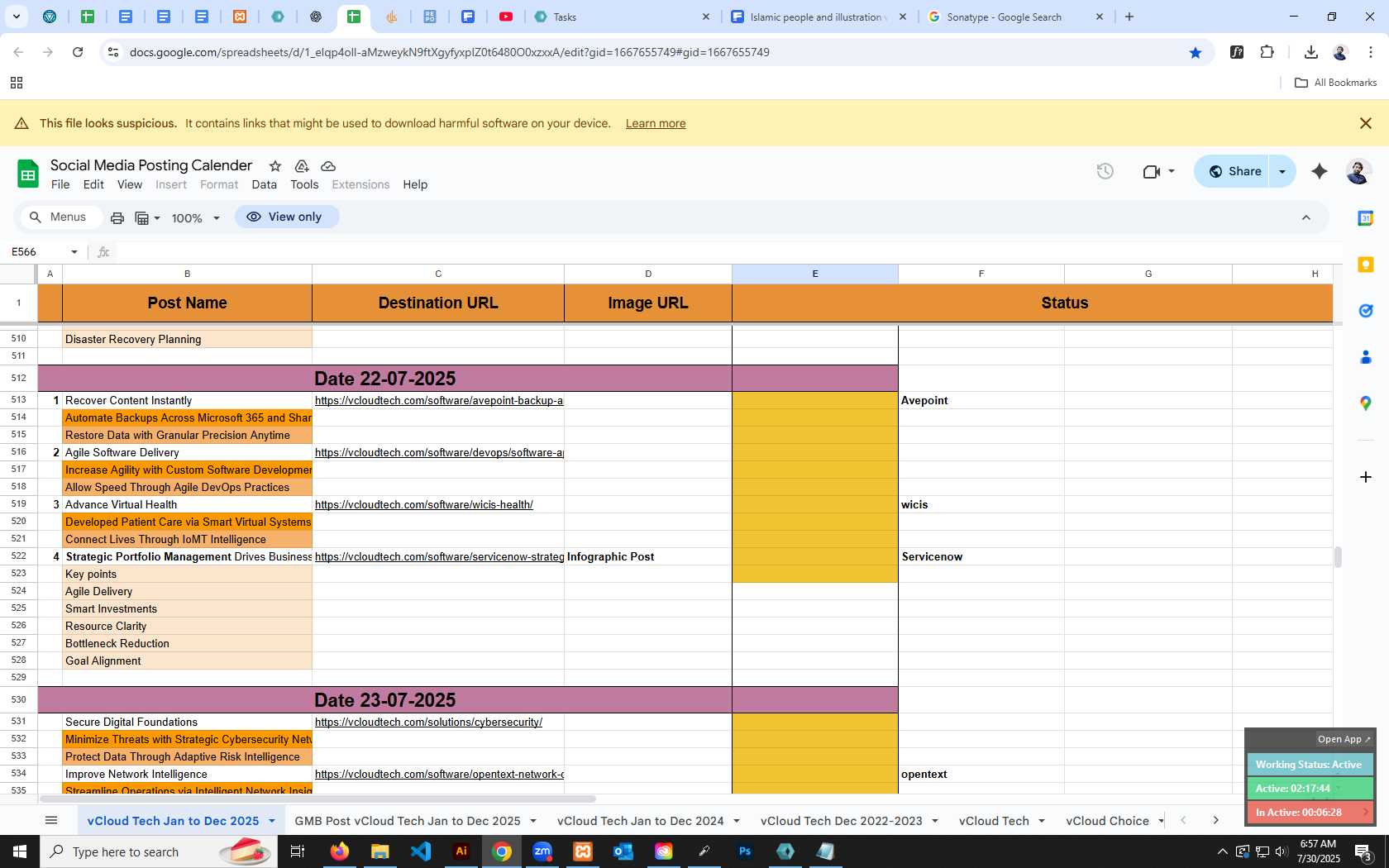Image resolution: width=1389 pixels, height=868 pixels.
Task: Expand the Share button dropdown arrow
Action: pyautogui.click(x=1282, y=171)
